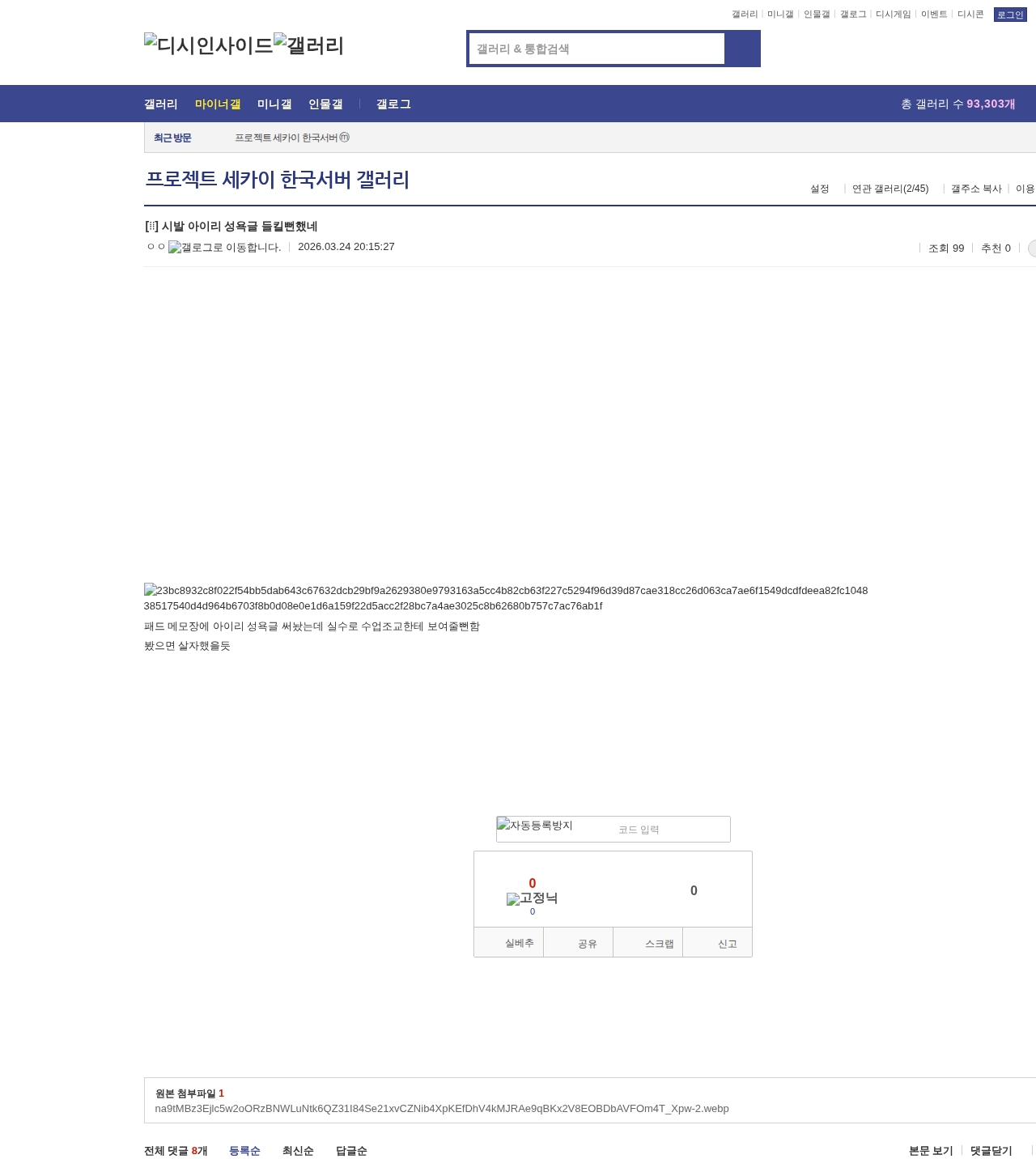
Task: Click the 자동등록방지 captcha image
Action: pyautogui.click(x=535, y=826)
